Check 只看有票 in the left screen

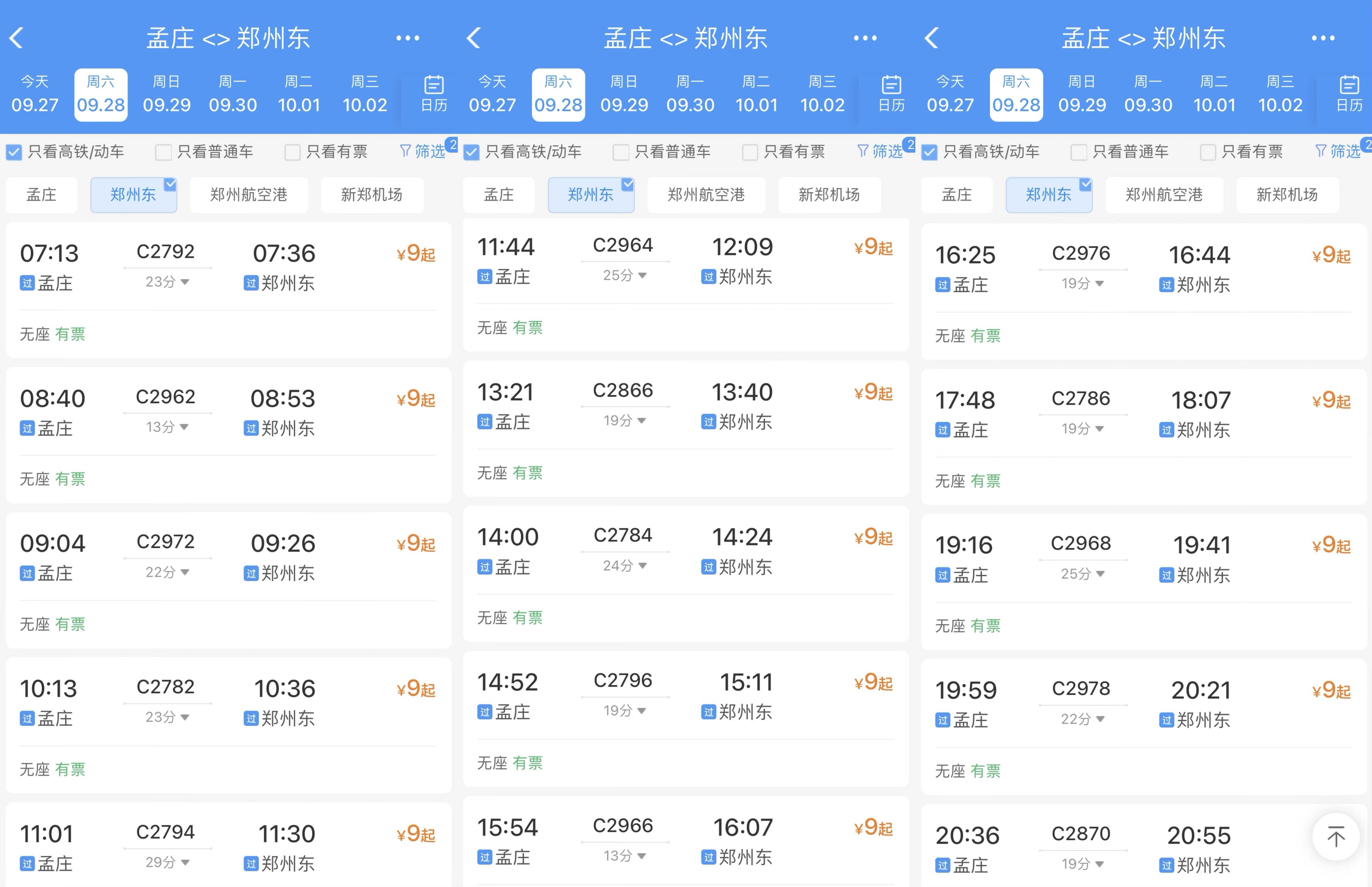pos(293,152)
